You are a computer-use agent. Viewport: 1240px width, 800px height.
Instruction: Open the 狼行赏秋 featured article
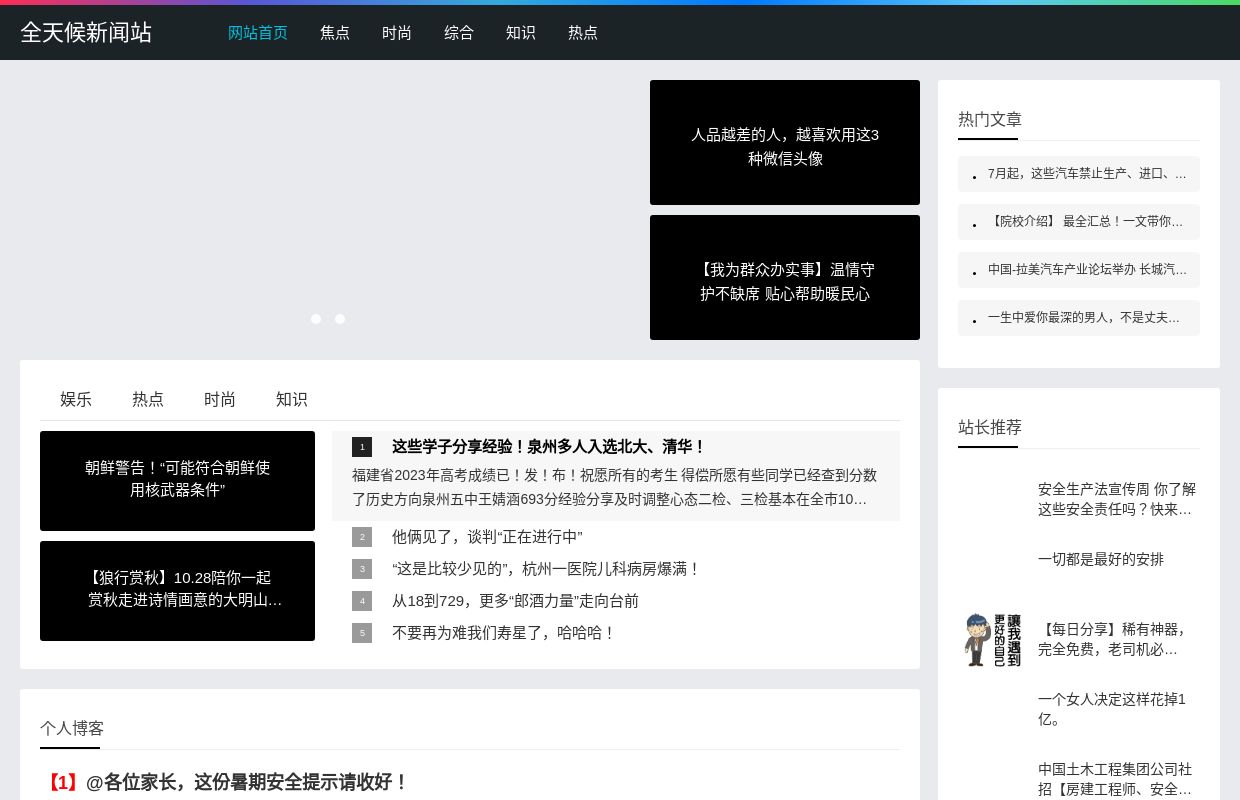tap(177, 590)
